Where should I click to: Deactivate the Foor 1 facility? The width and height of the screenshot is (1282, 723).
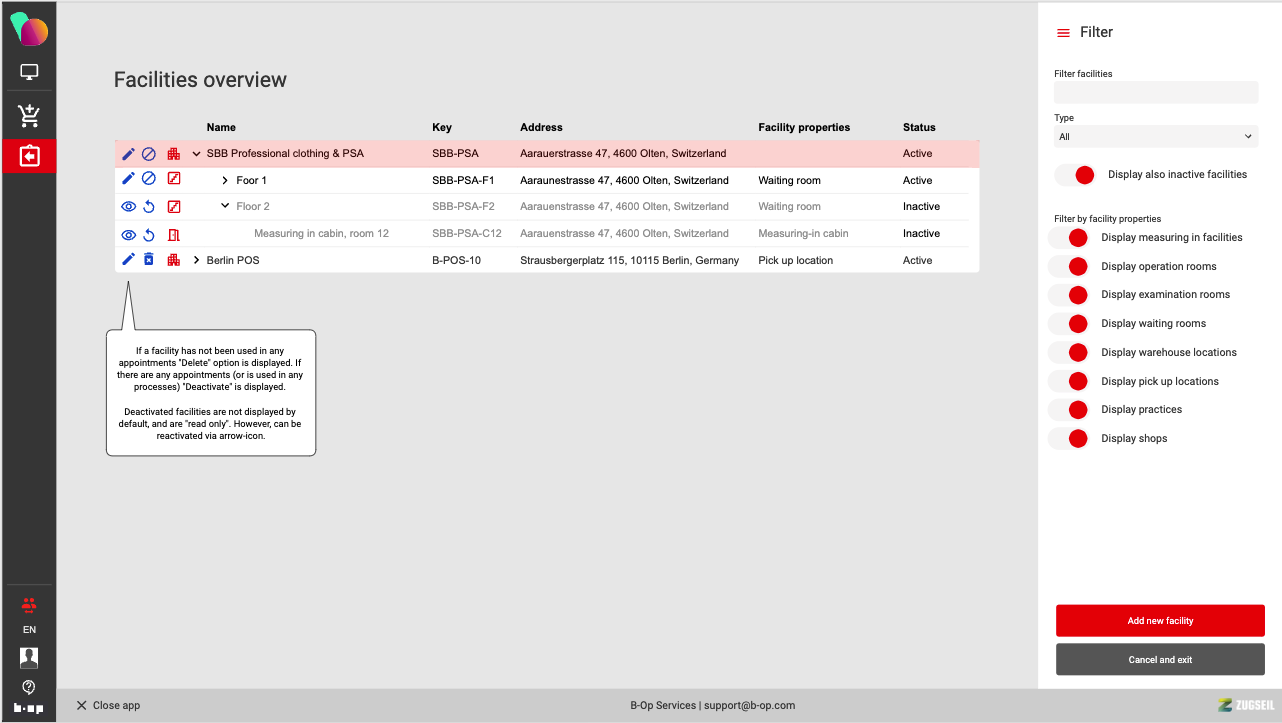point(148,180)
